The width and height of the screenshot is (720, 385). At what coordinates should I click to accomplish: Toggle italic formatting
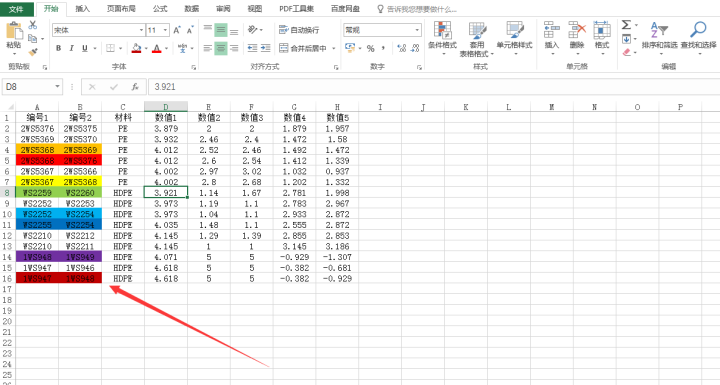point(71,48)
